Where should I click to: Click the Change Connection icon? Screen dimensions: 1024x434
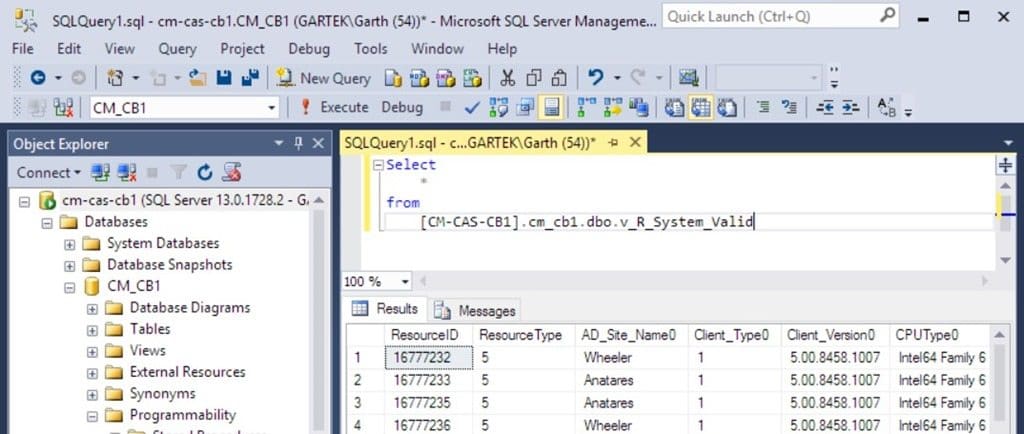click(x=63, y=108)
